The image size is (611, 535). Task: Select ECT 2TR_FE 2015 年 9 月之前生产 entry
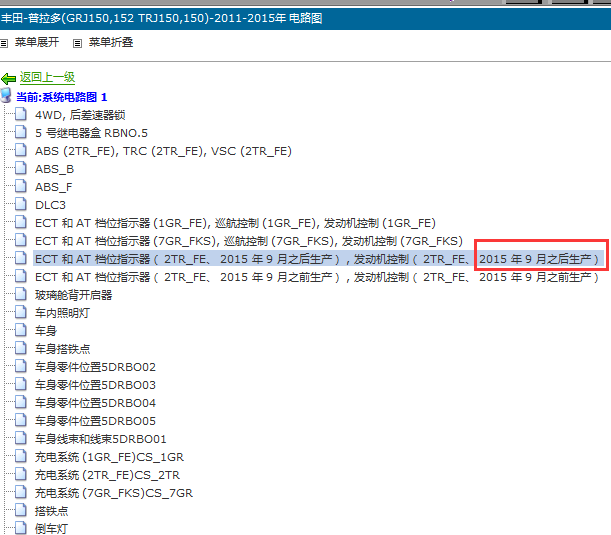click(317, 277)
